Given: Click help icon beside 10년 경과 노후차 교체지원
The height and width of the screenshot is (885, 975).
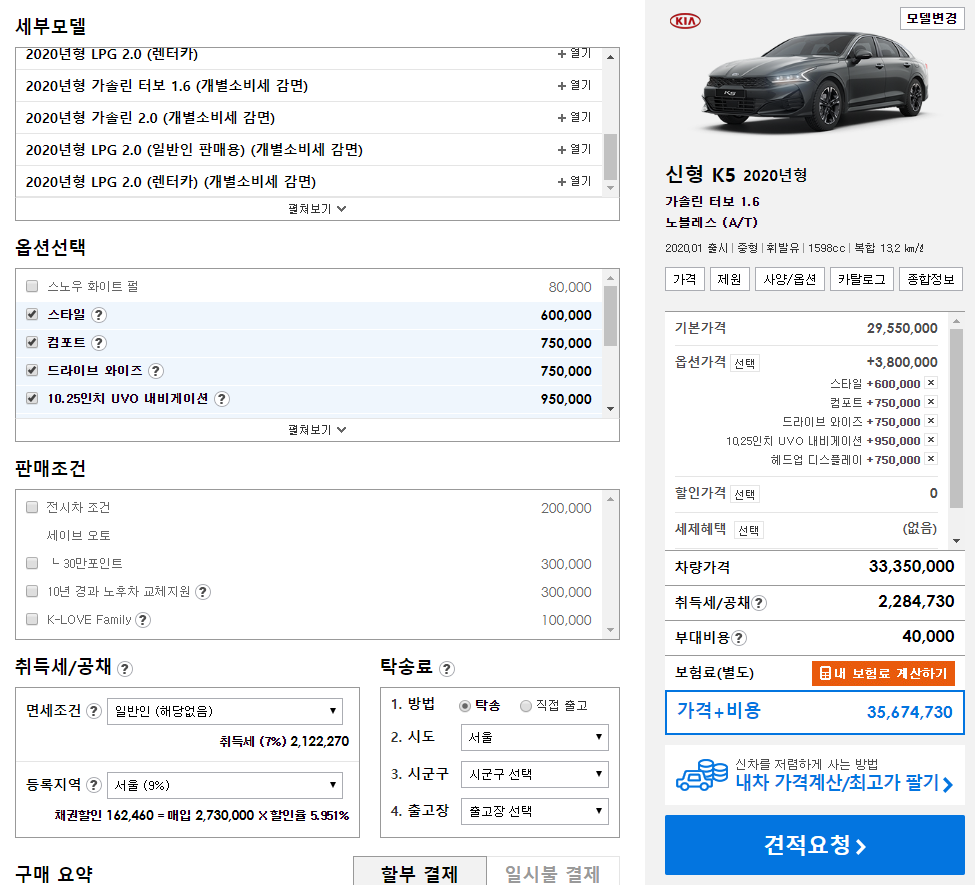Looking at the screenshot, I should 203,591.
